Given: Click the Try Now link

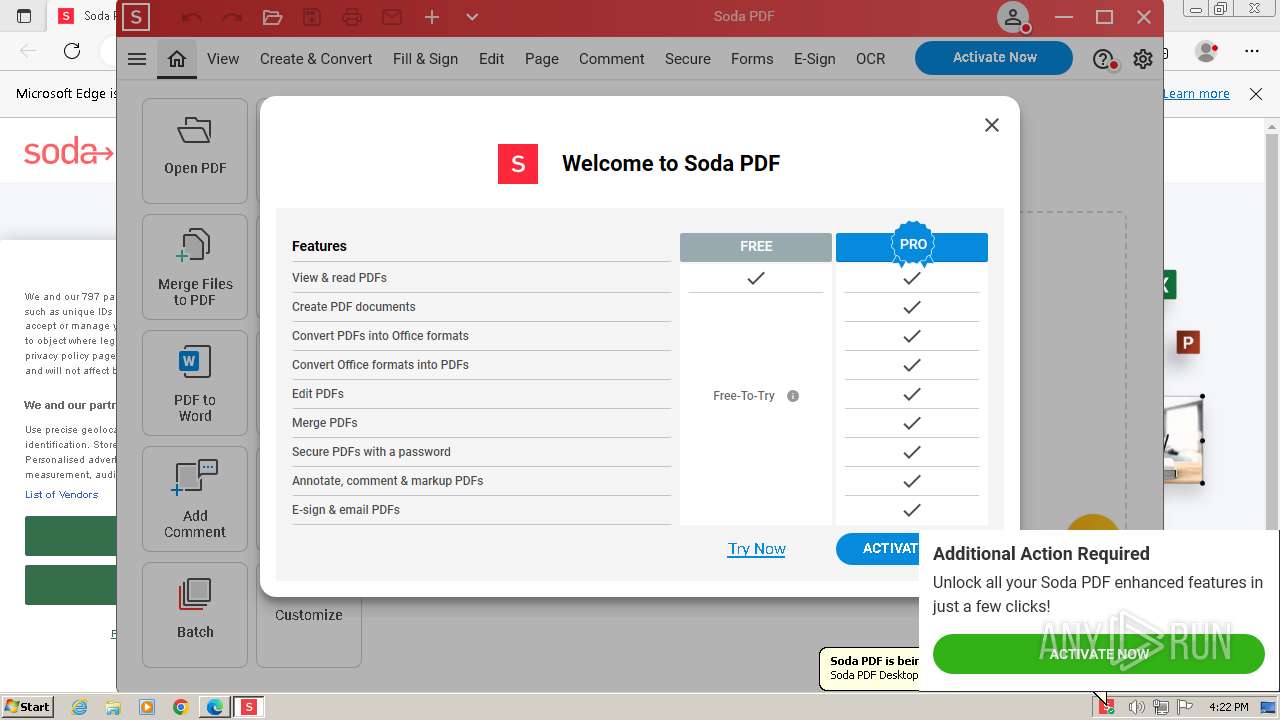Looking at the screenshot, I should click(x=756, y=549).
